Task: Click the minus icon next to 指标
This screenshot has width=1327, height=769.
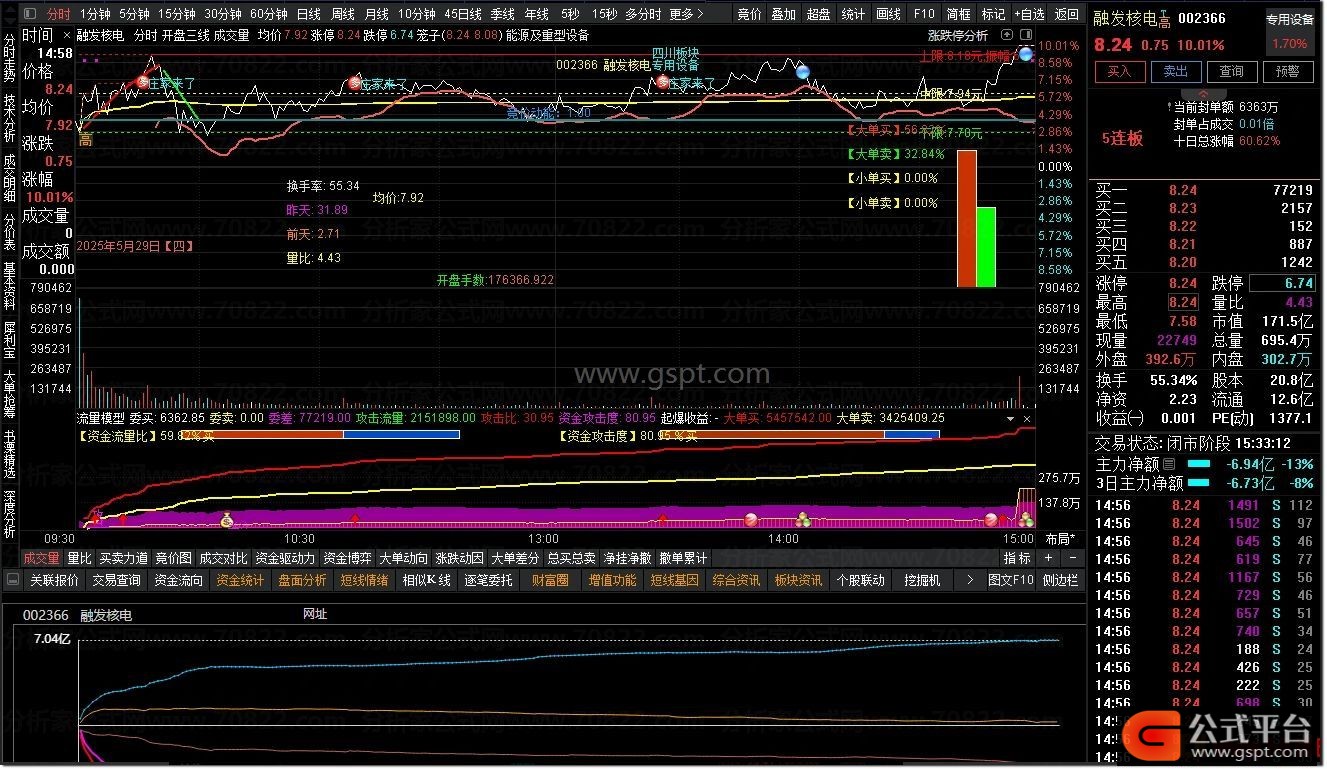Action: (1071, 558)
